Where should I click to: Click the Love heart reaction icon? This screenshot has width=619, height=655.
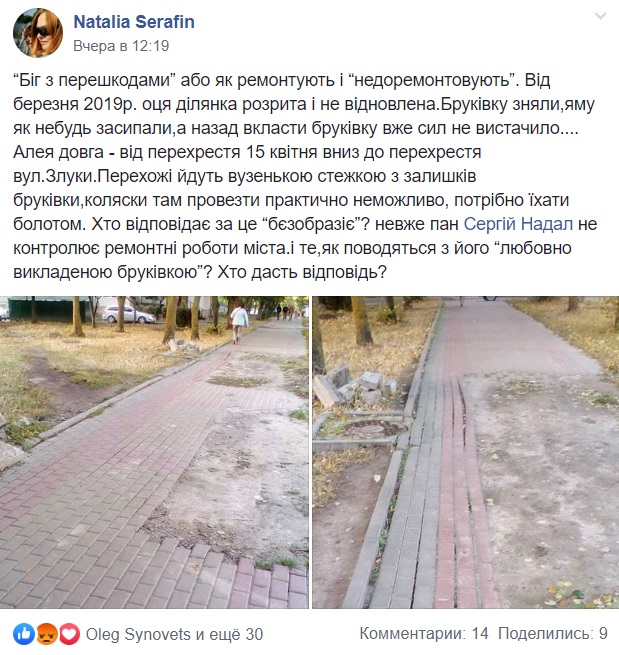(69, 634)
